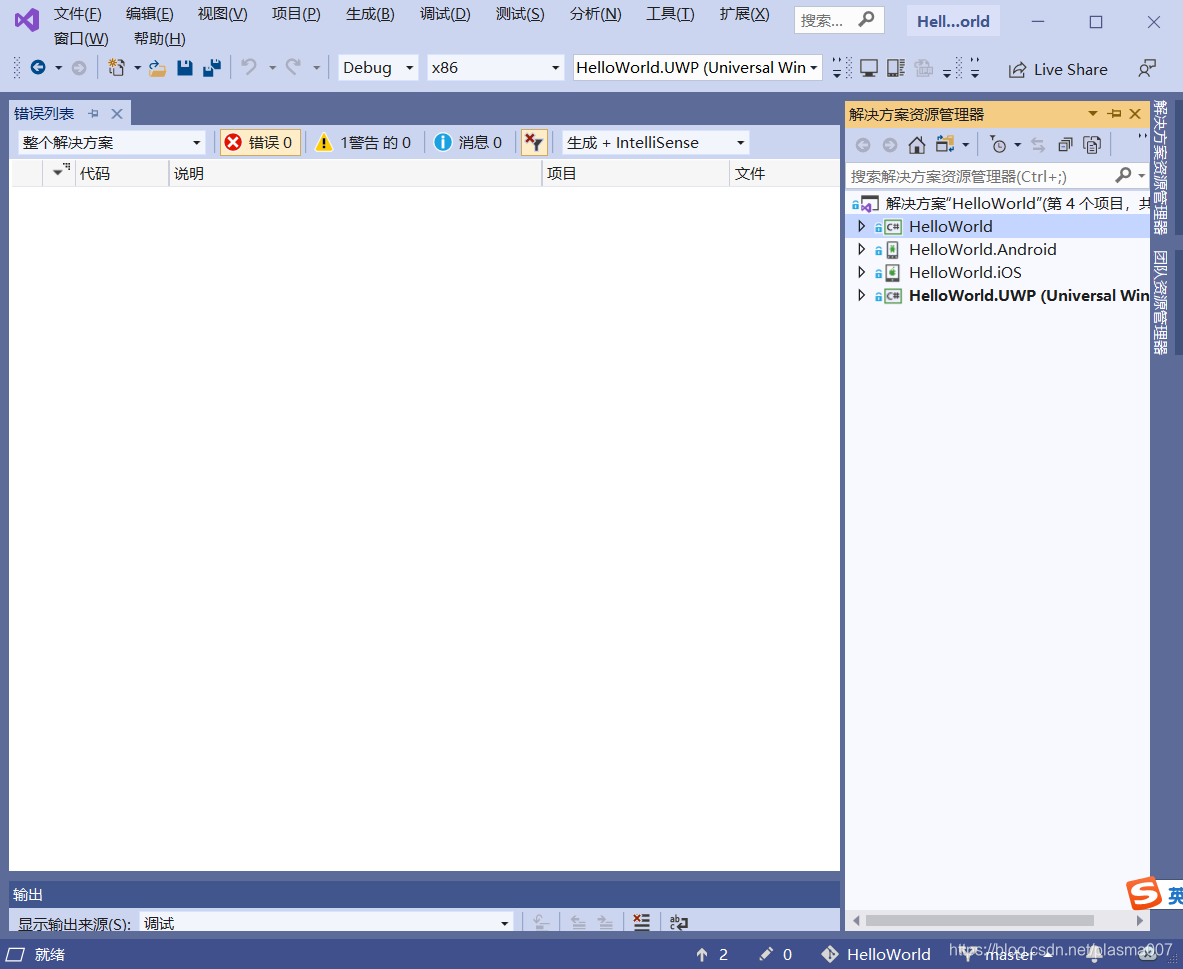Viewport: 1183px width, 969px height.
Task: Click the device and list icon
Action: (x=896, y=69)
